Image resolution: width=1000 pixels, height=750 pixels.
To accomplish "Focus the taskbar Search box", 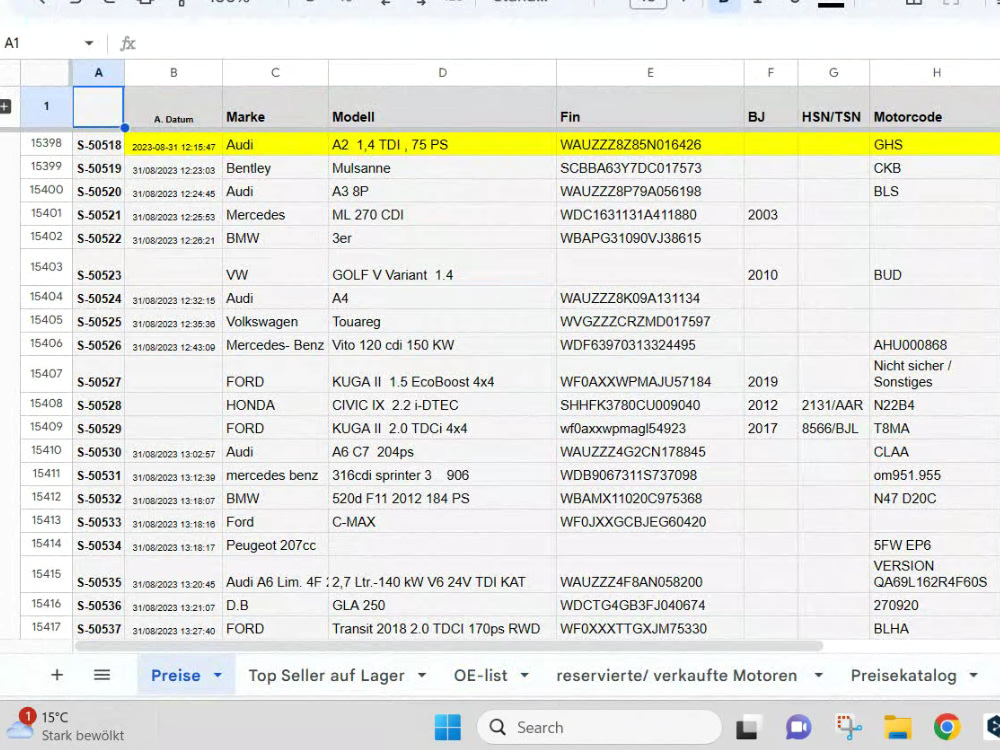I will click(x=599, y=727).
